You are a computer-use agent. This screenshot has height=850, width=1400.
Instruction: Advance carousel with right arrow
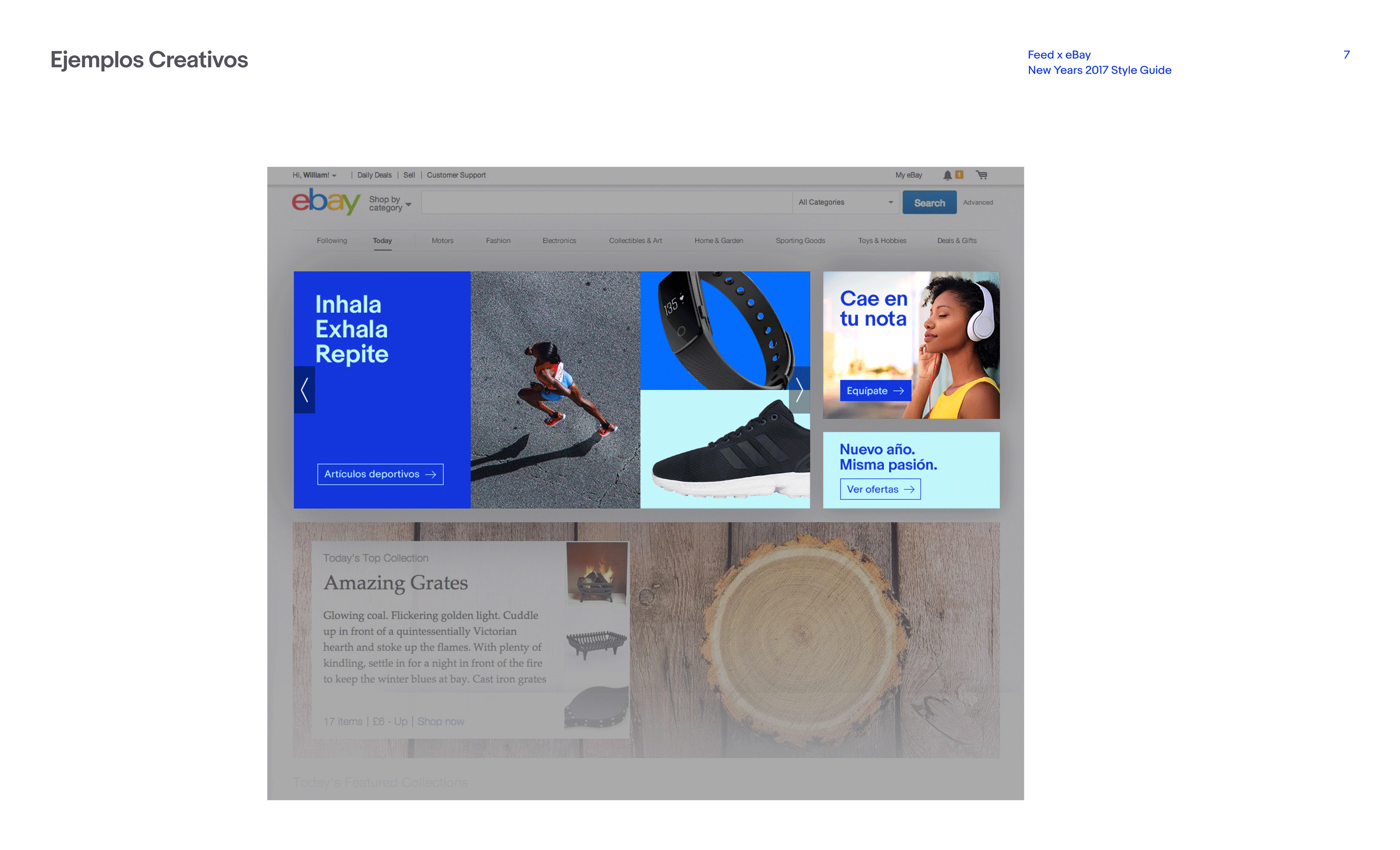799,390
